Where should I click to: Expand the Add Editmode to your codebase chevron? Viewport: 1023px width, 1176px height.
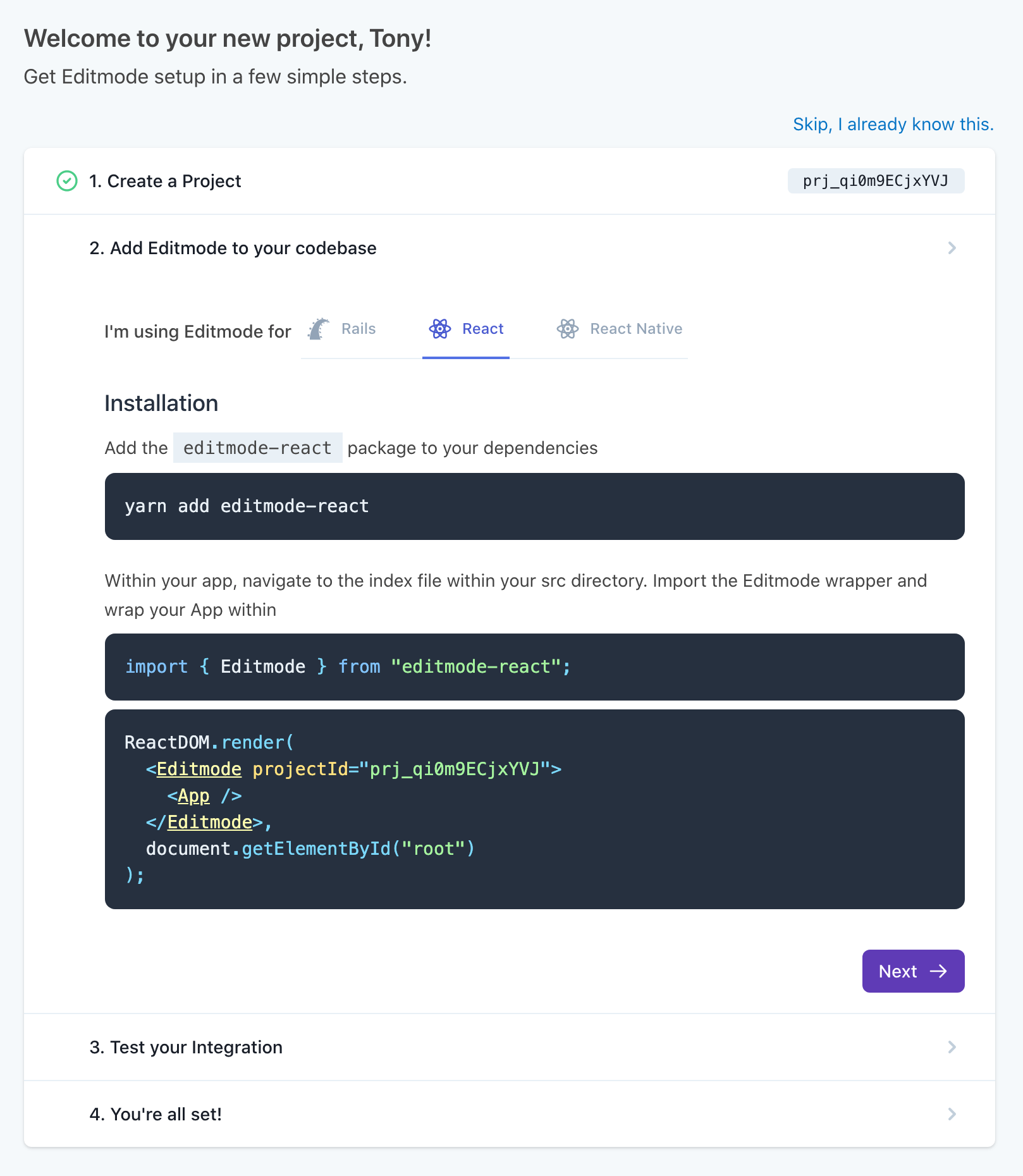pos(952,248)
